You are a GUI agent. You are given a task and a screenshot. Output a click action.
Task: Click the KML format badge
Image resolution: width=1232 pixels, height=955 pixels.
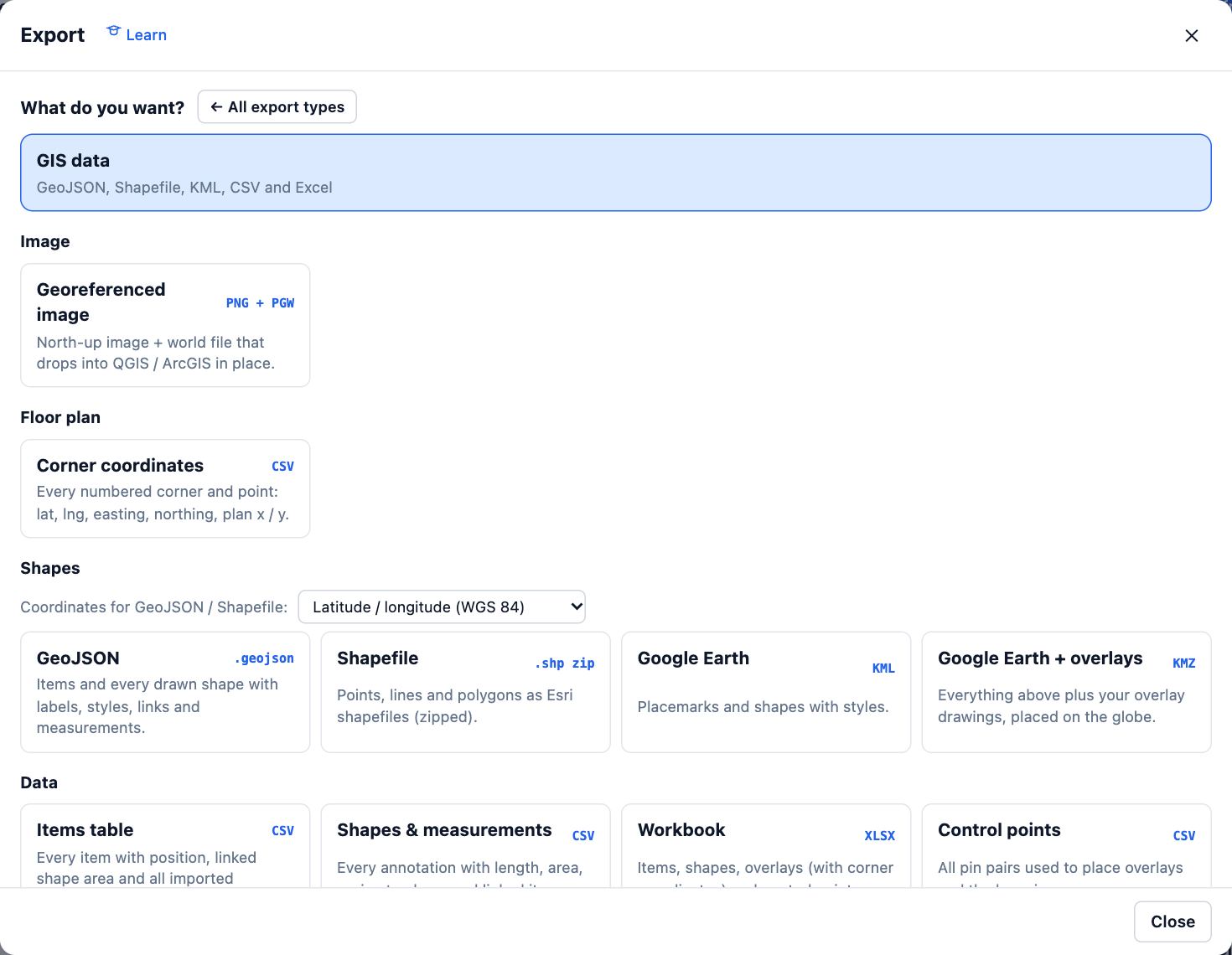(883, 668)
